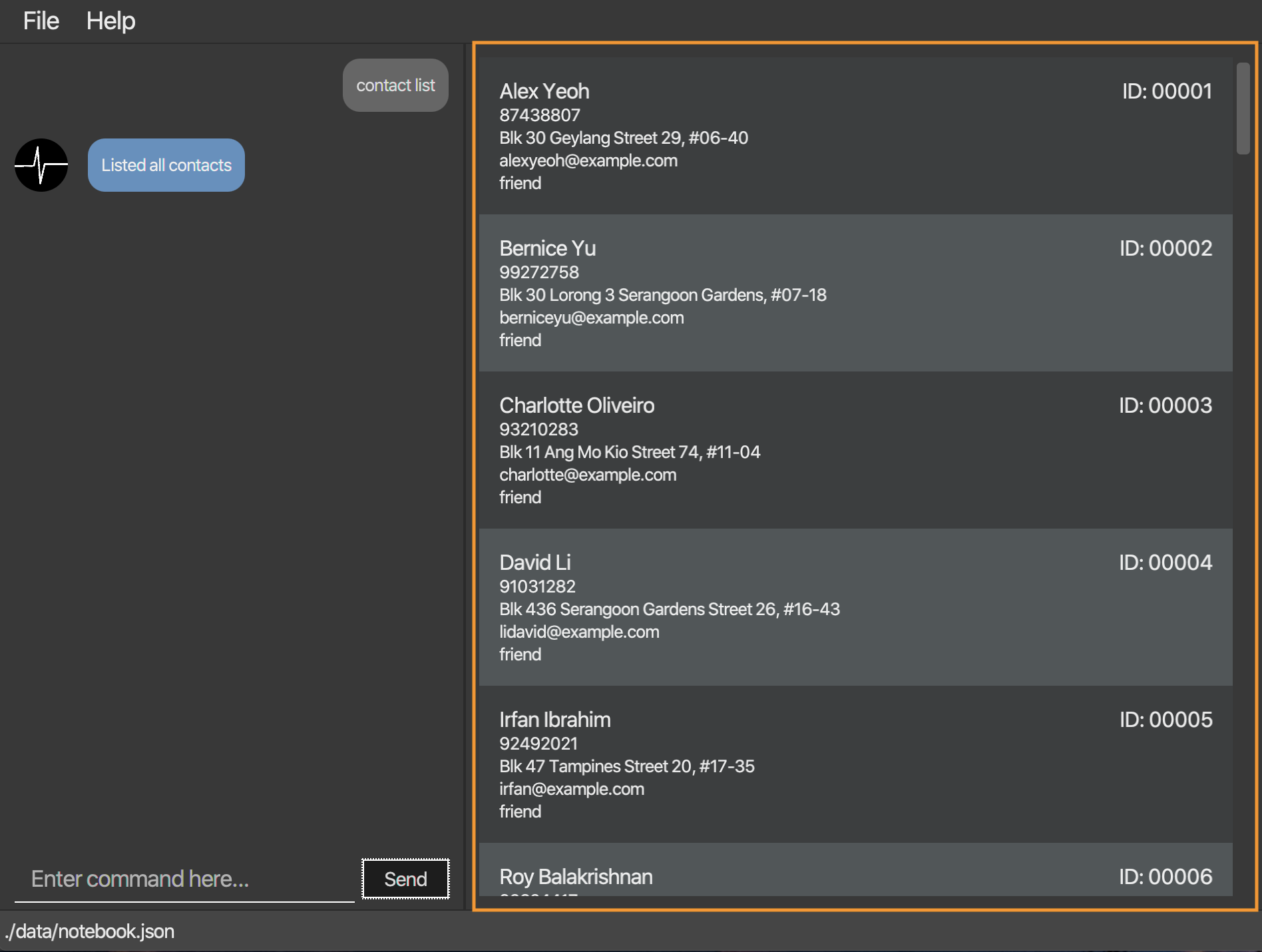Click email berniceyu@example.com
The height and width of the screenshot is (952, 1262).
591,318
